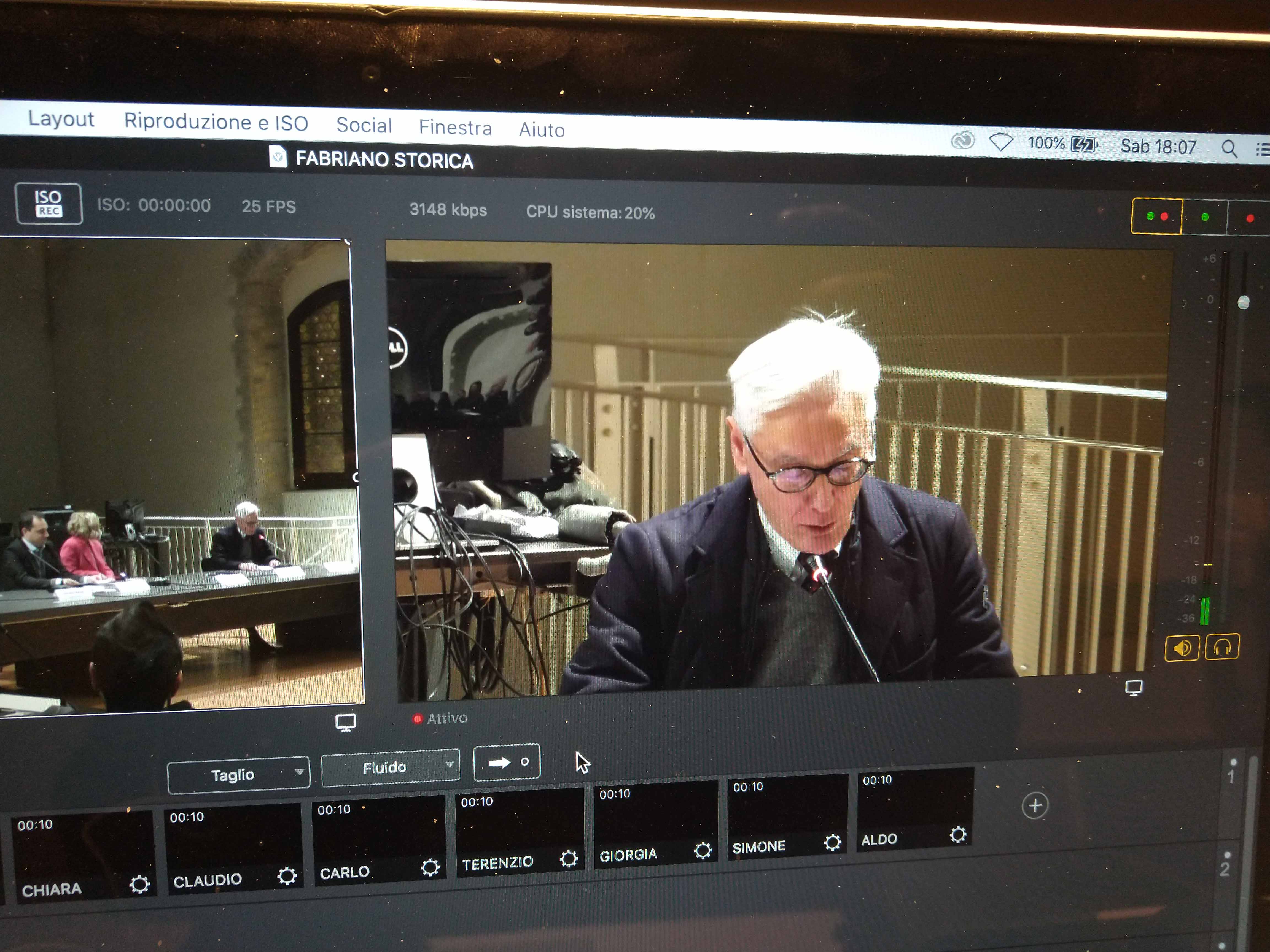This screenshot has height=952, width=1270.
Task: Click the 25 FPS readout
Action: pos(269,207)
